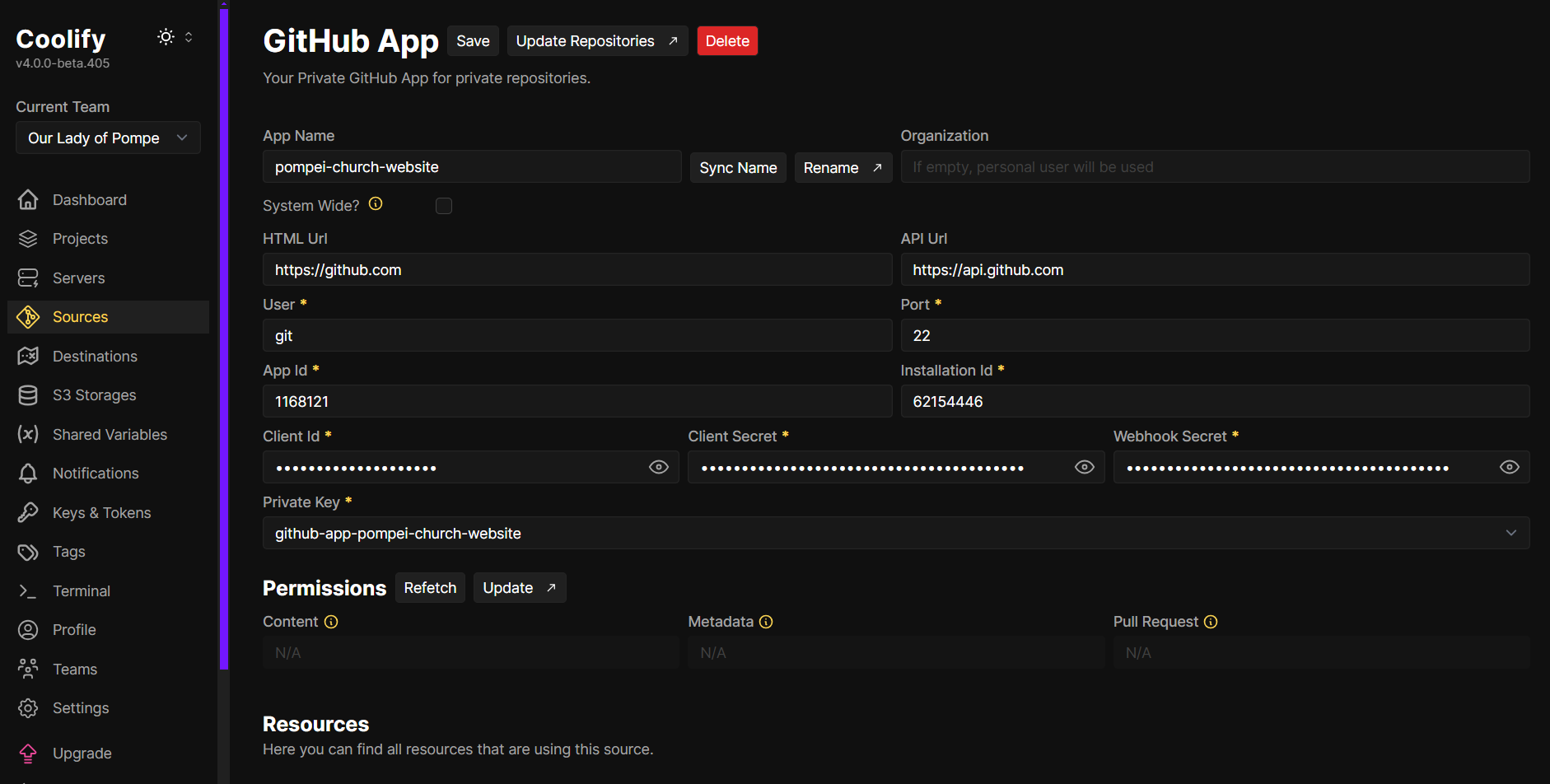Click the Destinations icon in sidebar
Viewport: 1550px width, 784px height.
pyautogui.click(x=28, y=357)
